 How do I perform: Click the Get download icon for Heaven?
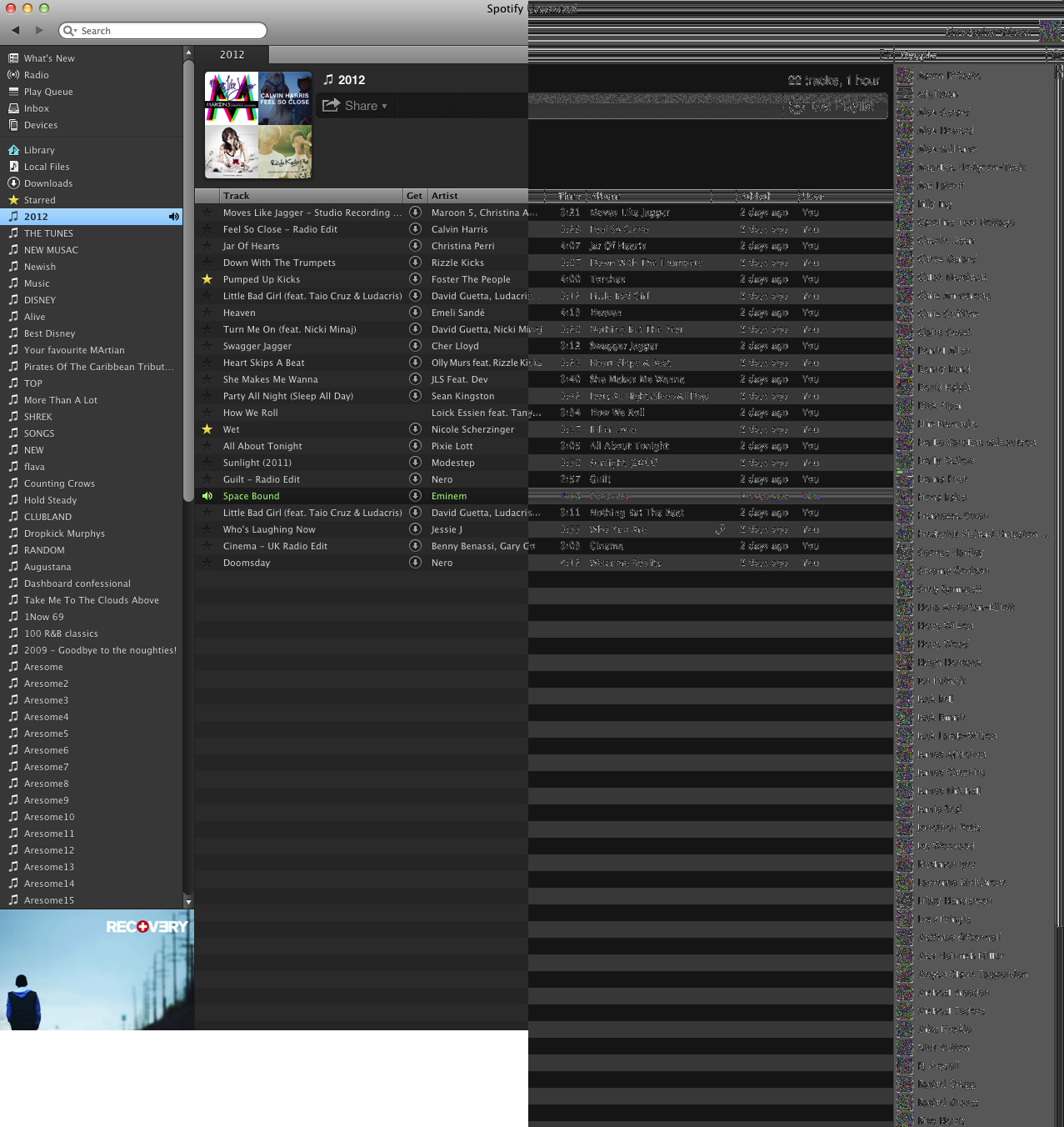[415, 313]
